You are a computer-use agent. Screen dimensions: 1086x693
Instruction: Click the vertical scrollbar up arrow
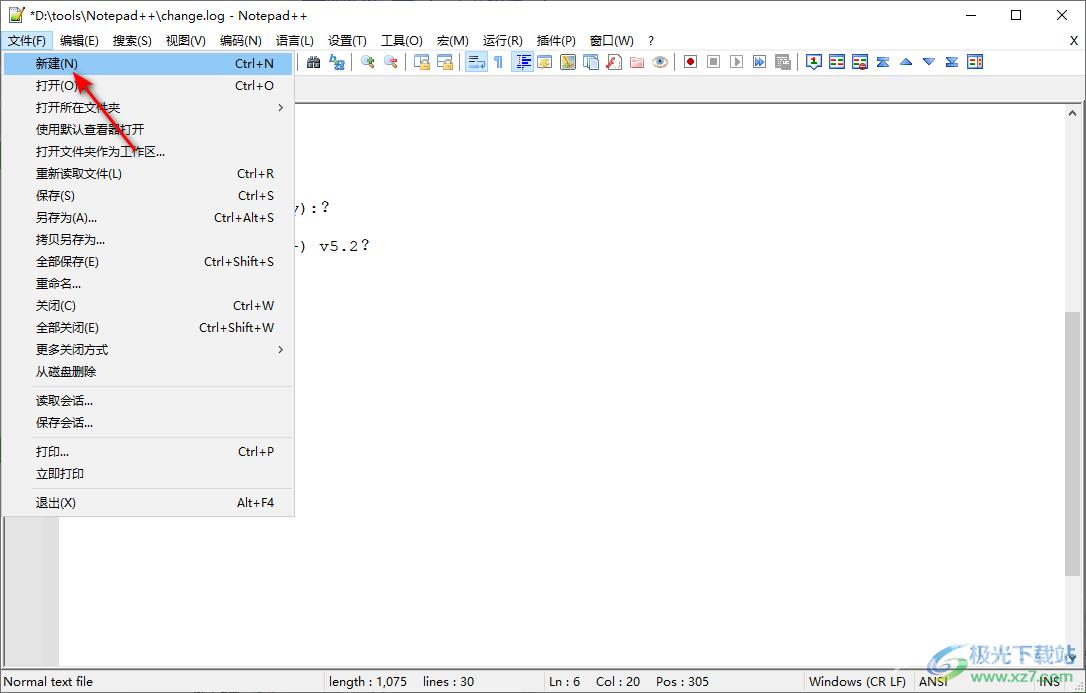coord(1072,113)
